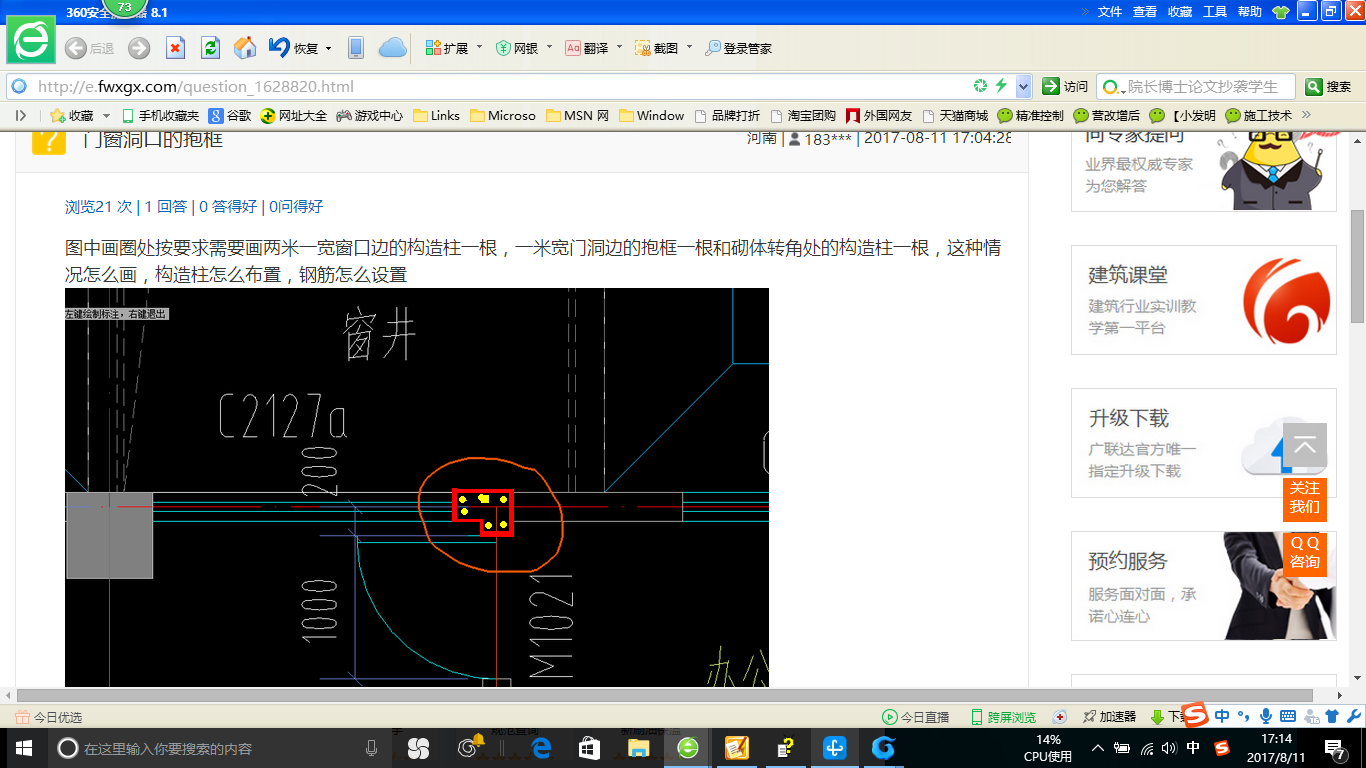Open the Links bookmark folder

436,116
